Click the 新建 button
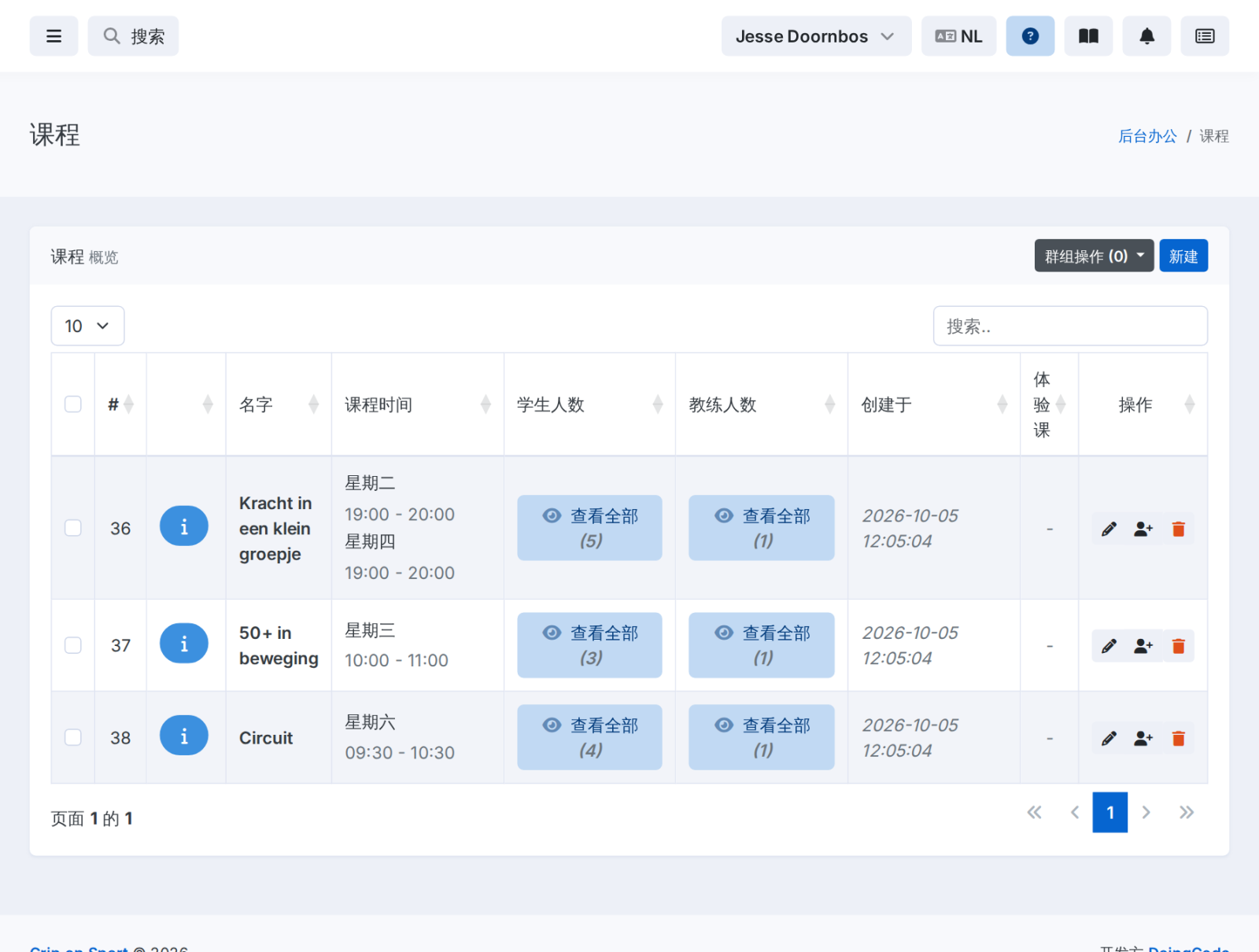 click(x=1183, y=256)
